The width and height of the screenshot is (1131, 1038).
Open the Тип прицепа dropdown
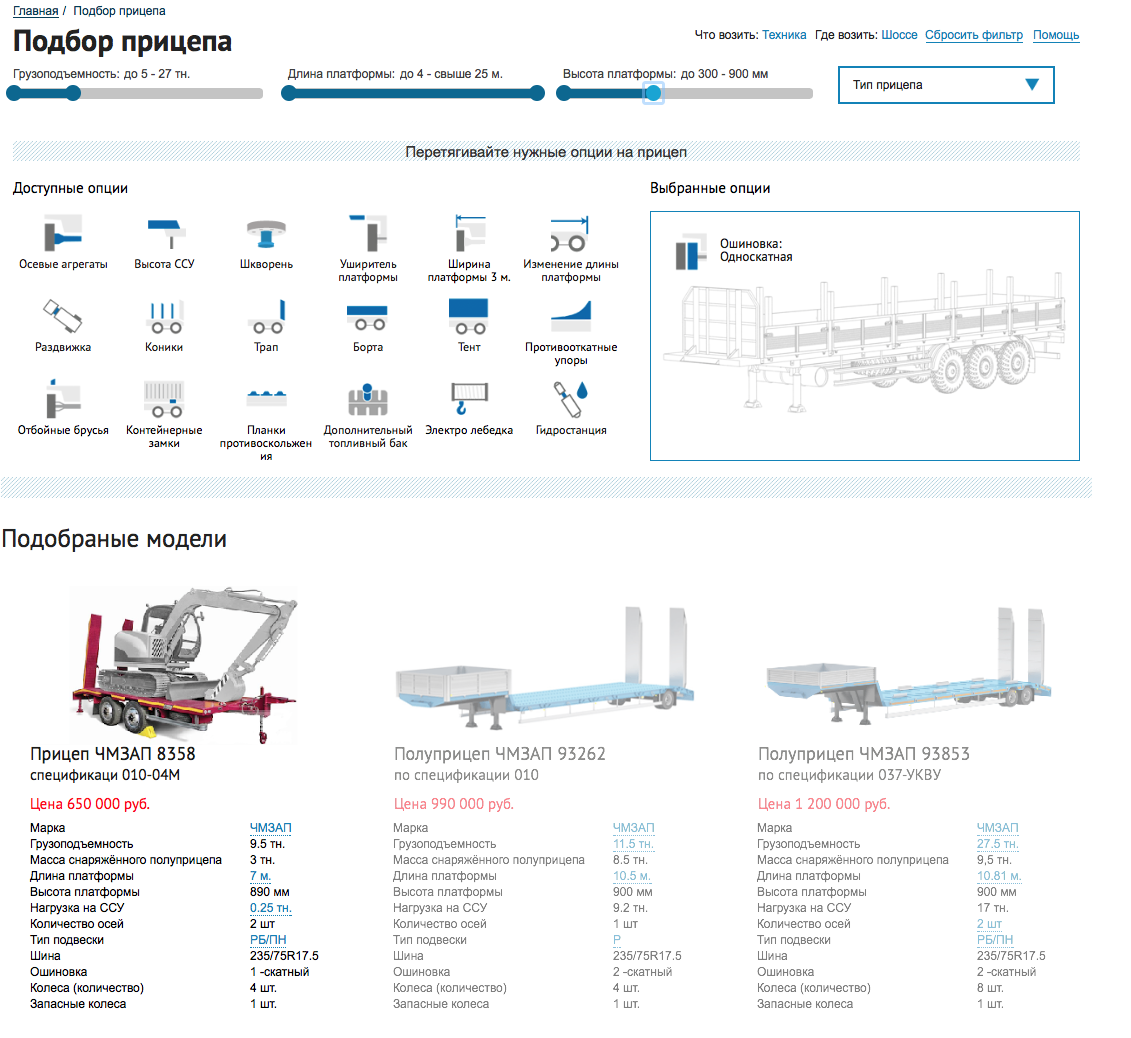click(x=946, y=85)
